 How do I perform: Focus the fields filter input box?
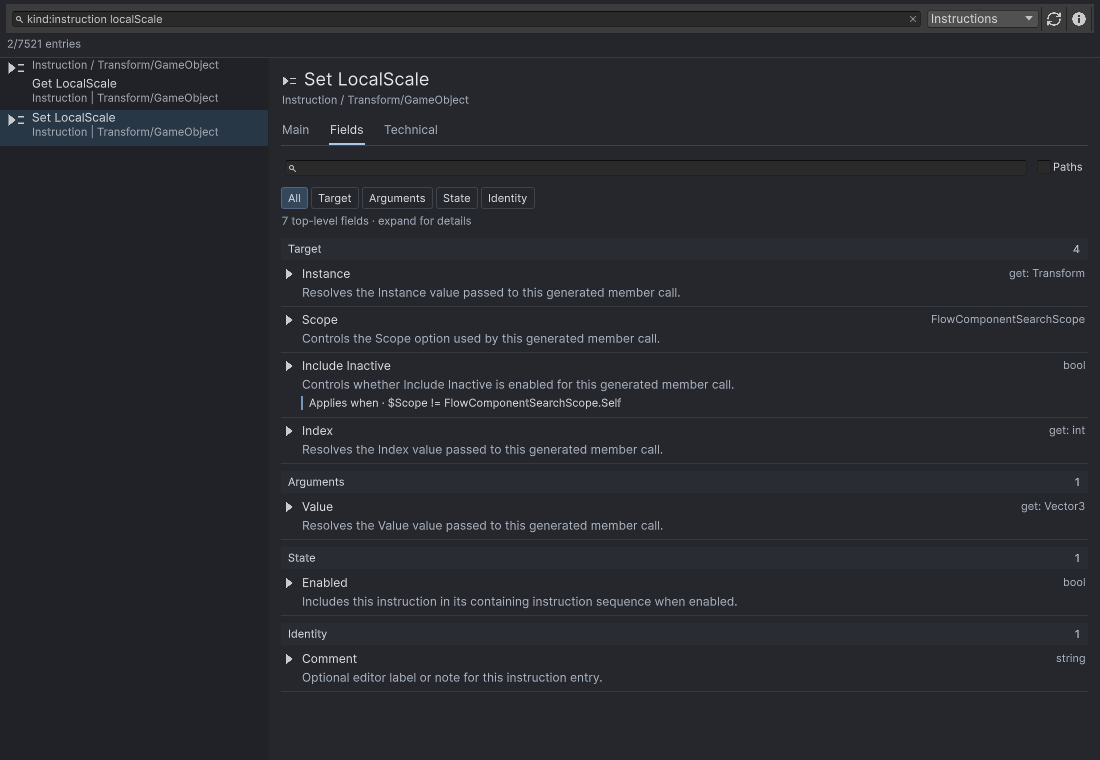[655, 168]
